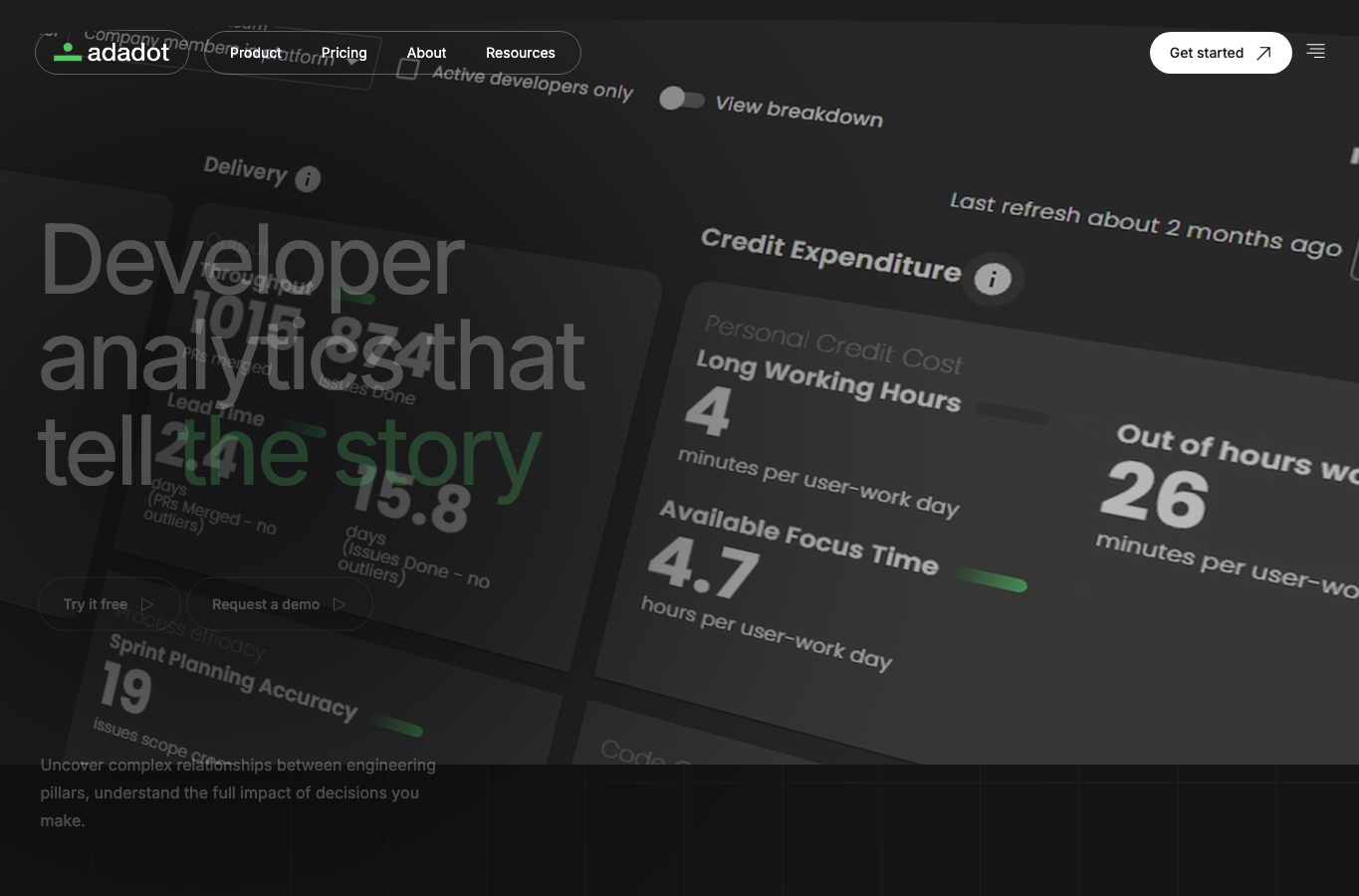1359x896 pixels.
Task: Click the 'Personal Credit Cost' heading
Action: [833, 345]
